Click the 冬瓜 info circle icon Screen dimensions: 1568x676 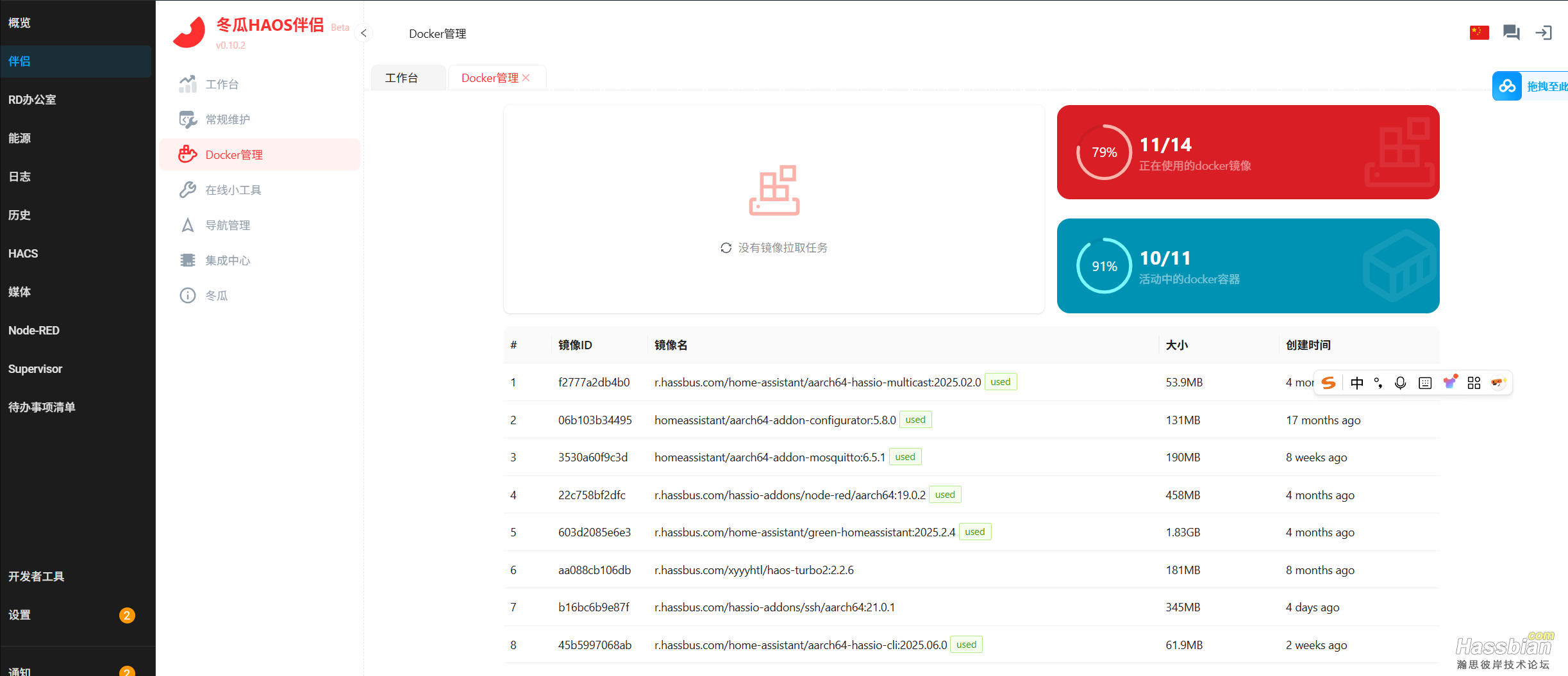(187, 295)
